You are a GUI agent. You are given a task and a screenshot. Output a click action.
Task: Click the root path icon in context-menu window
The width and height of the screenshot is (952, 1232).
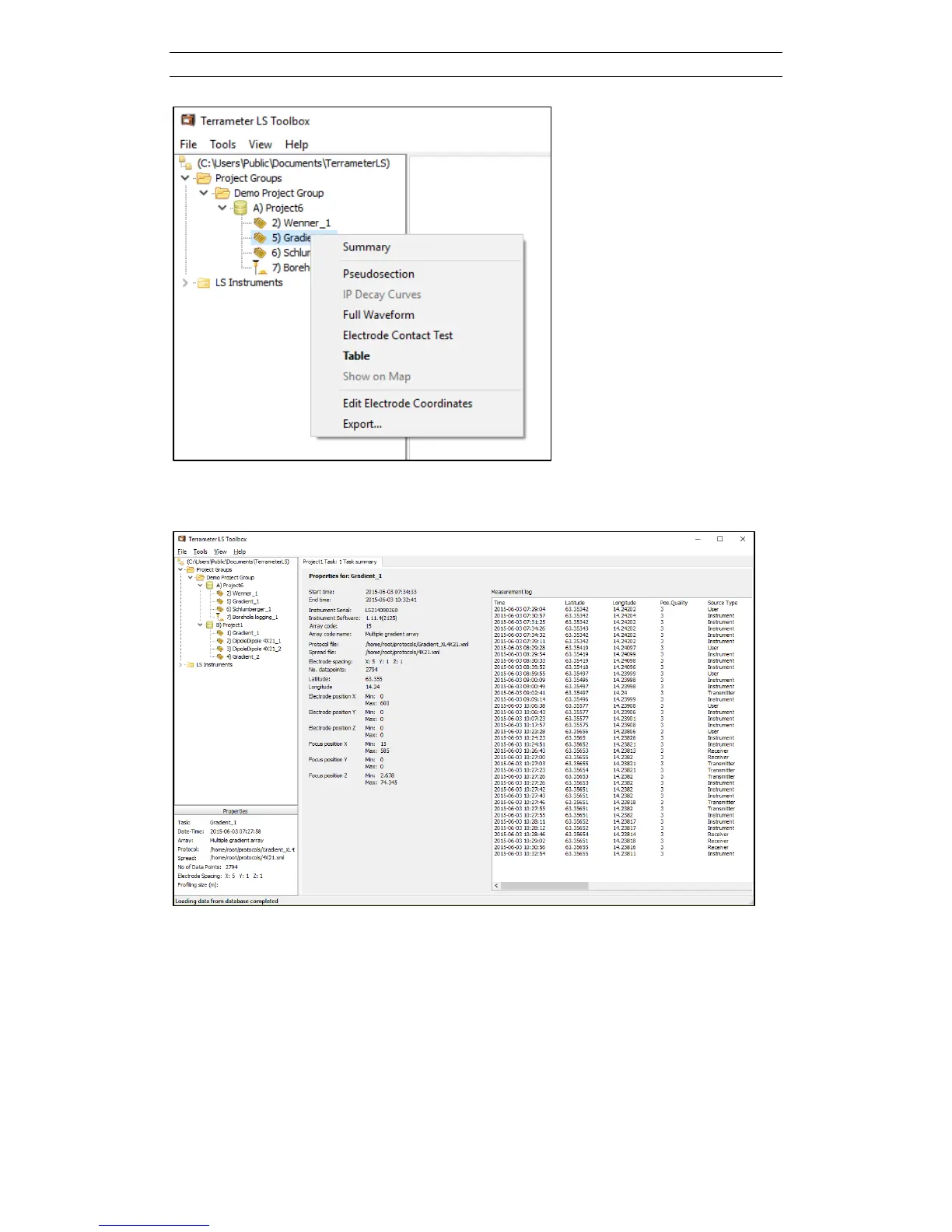click(x=186, y=163)
